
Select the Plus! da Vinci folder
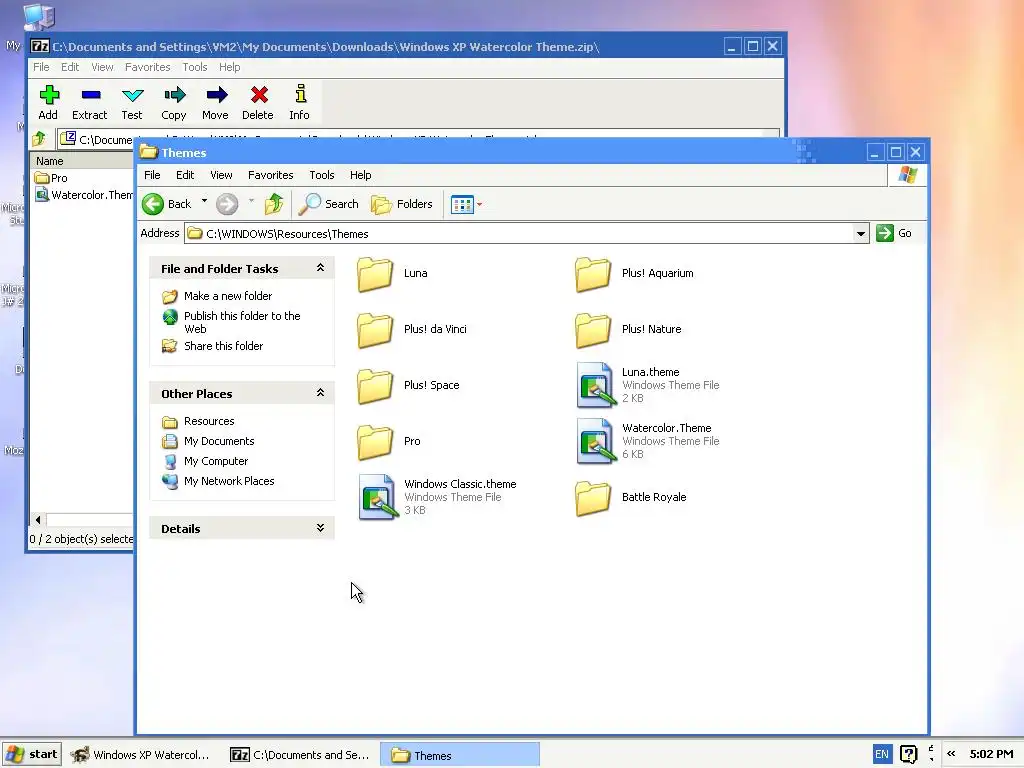412,329
